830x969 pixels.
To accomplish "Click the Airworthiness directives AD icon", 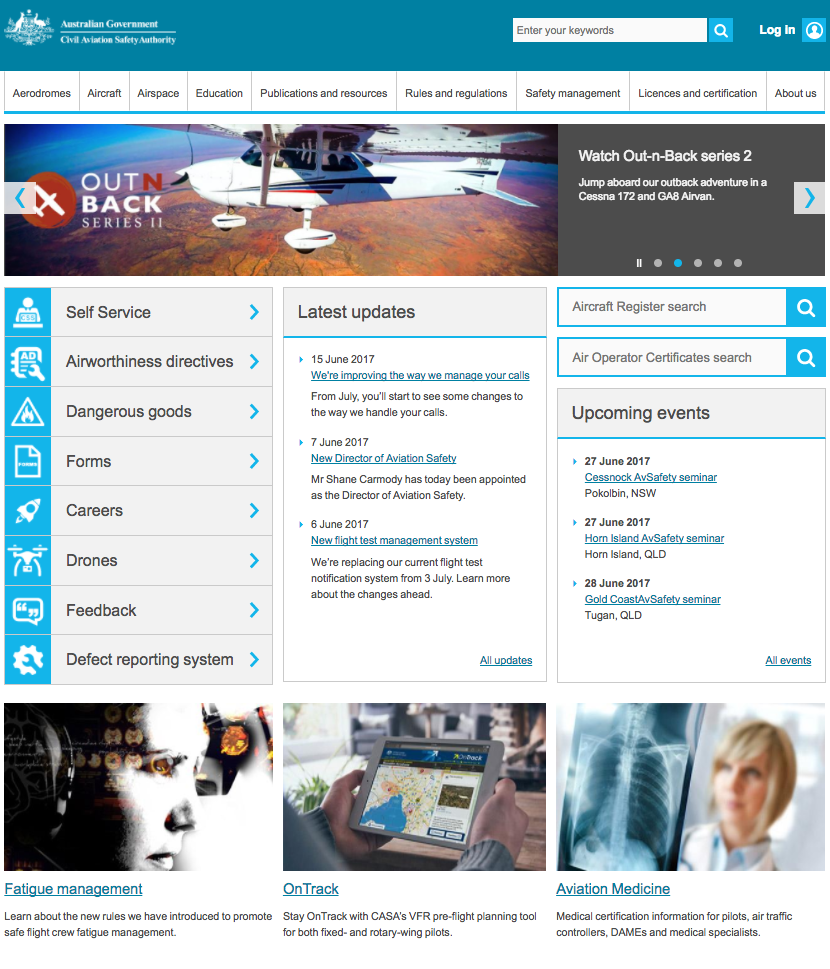I will click(28, 362).
